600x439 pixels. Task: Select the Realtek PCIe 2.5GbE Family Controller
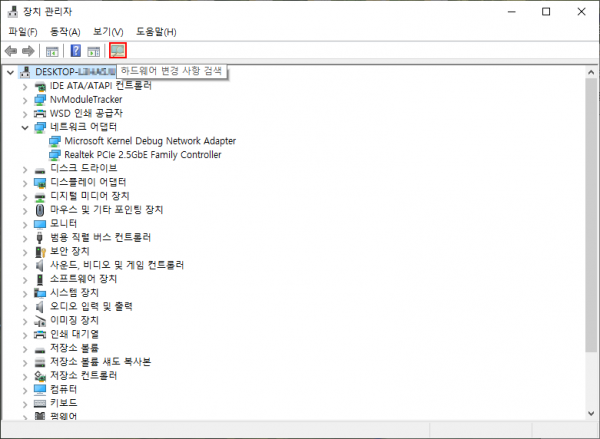coord(142,155)
